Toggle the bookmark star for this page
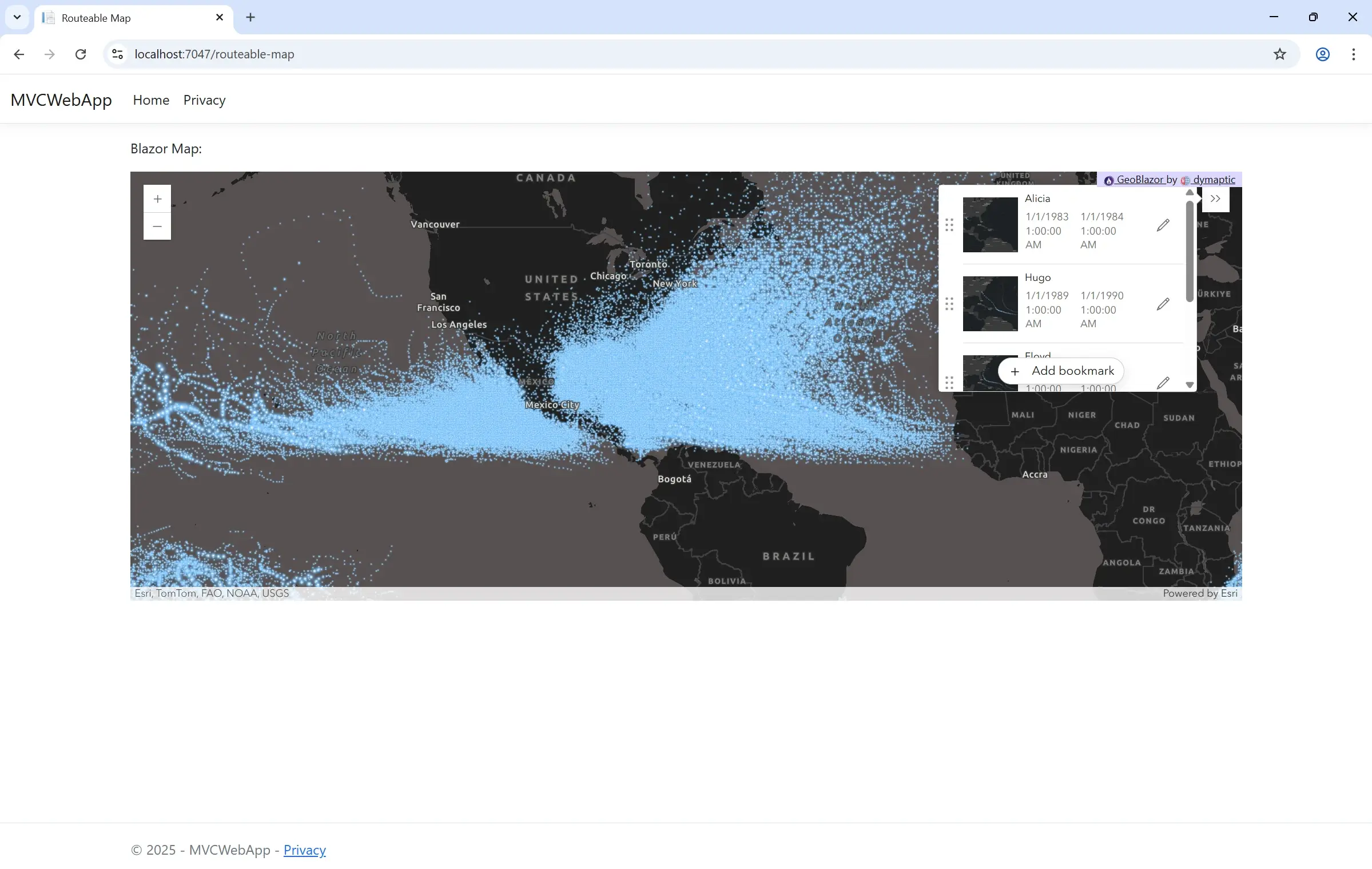This screenshot has width=1372, height=869. pyautogui.click(x=1280, y=54)
